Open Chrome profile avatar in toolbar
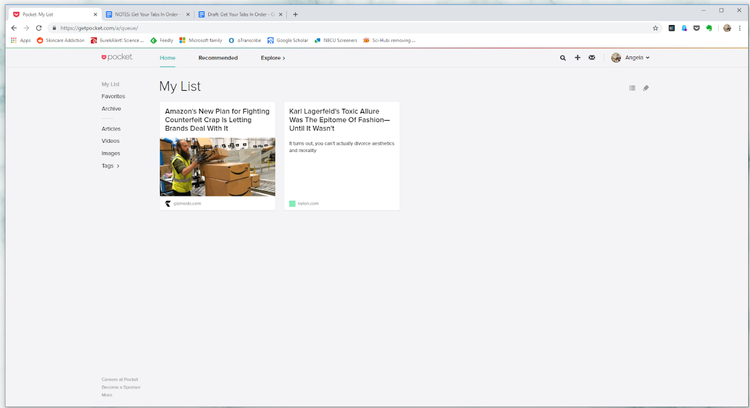Screen dimensions: 750x408 click(727, 28)
